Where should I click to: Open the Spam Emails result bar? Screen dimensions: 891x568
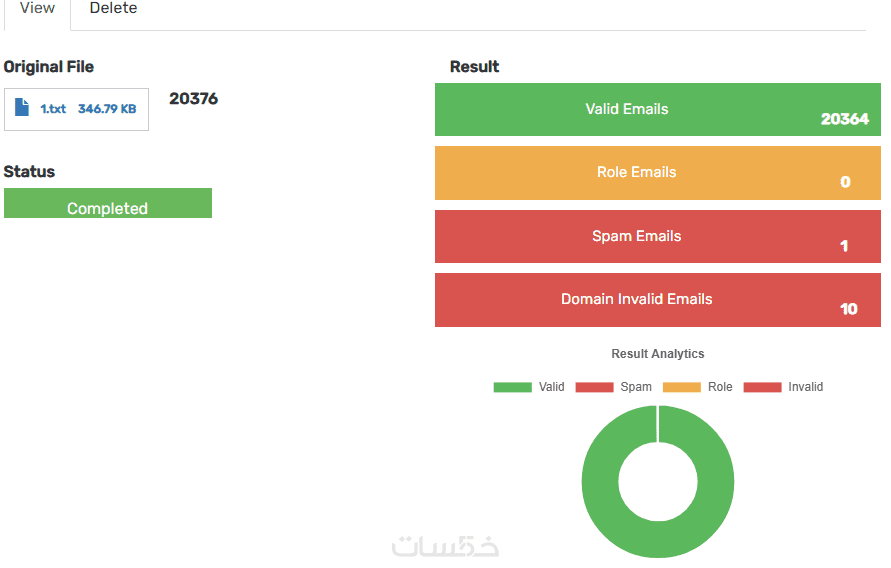(657, 237)
